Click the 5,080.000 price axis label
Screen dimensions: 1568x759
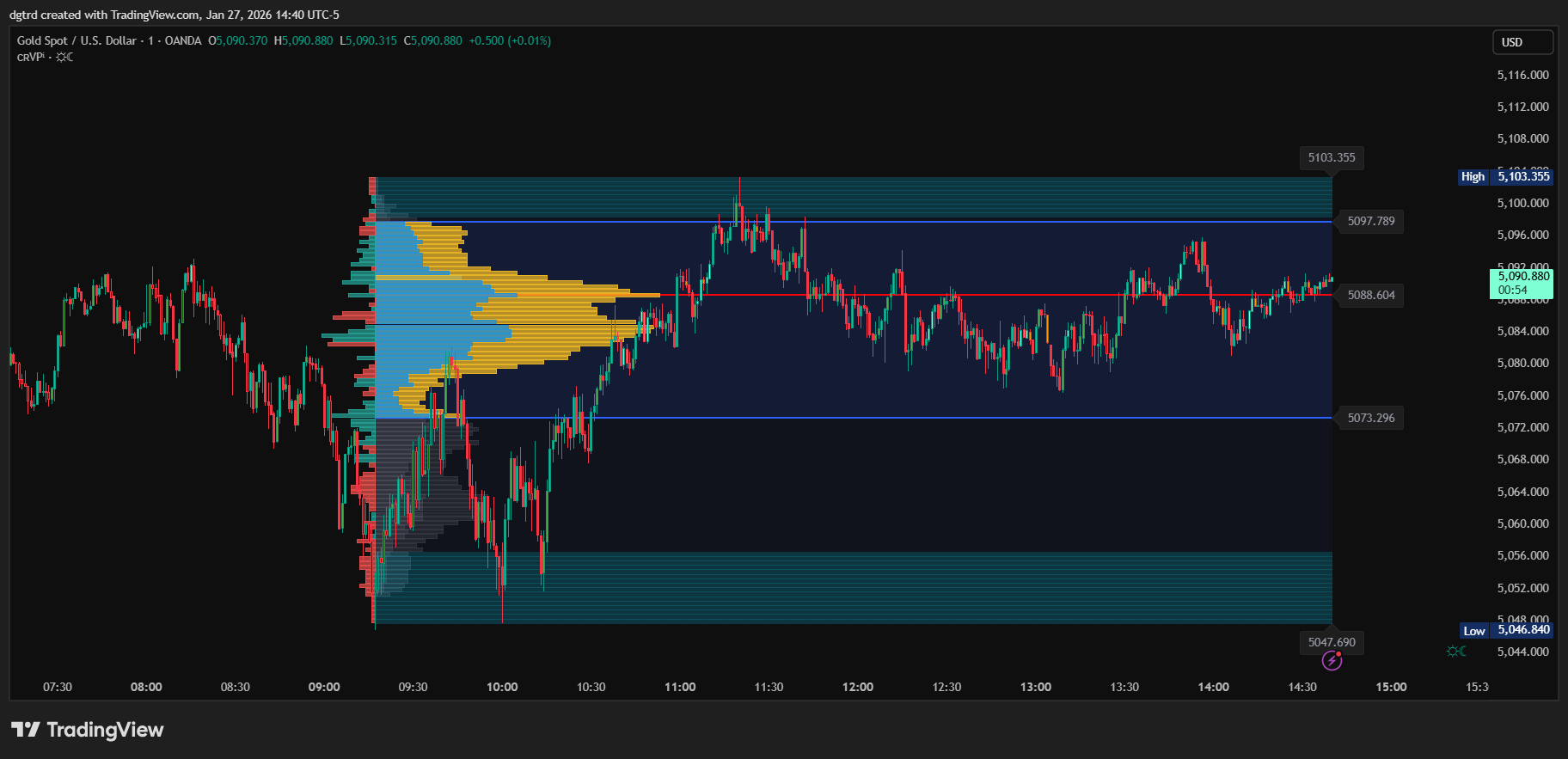point(1523,363)
